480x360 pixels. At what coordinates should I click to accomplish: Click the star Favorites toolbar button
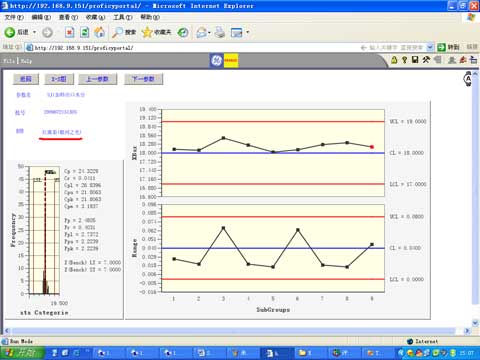point(156,32)
